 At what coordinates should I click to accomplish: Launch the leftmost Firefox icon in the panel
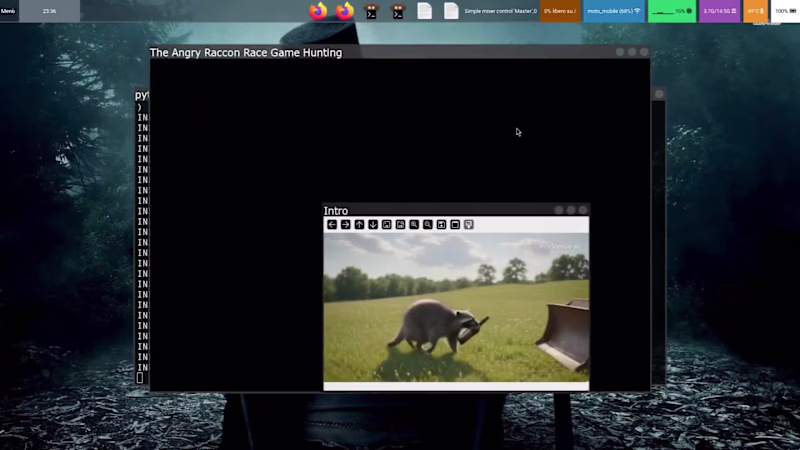[x=318, y=11]
